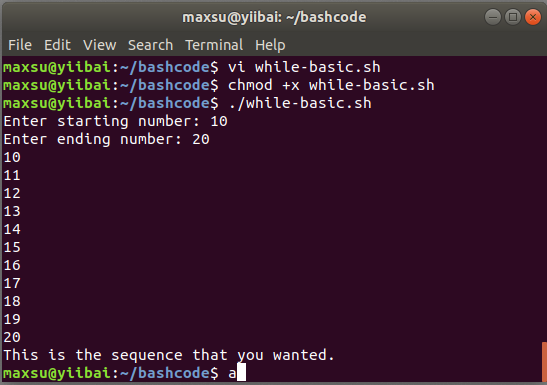
Task: Click the last maxsu@yiibai prompt text
Action: pos(111,373)
